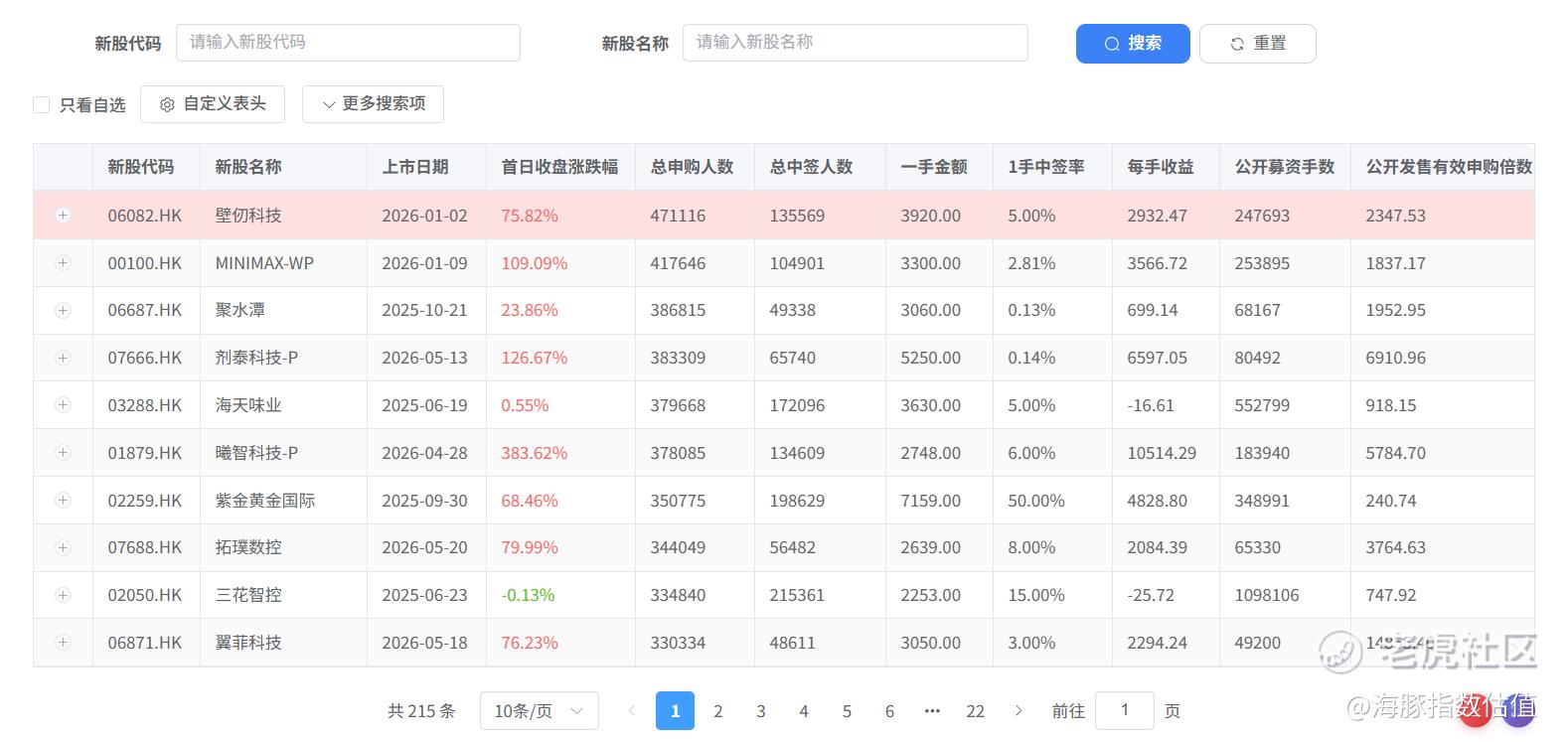Viewport: 1568px width, 742px height.
Task: Click next page arrow in pagination
Action: click(x=1019, y=710)
